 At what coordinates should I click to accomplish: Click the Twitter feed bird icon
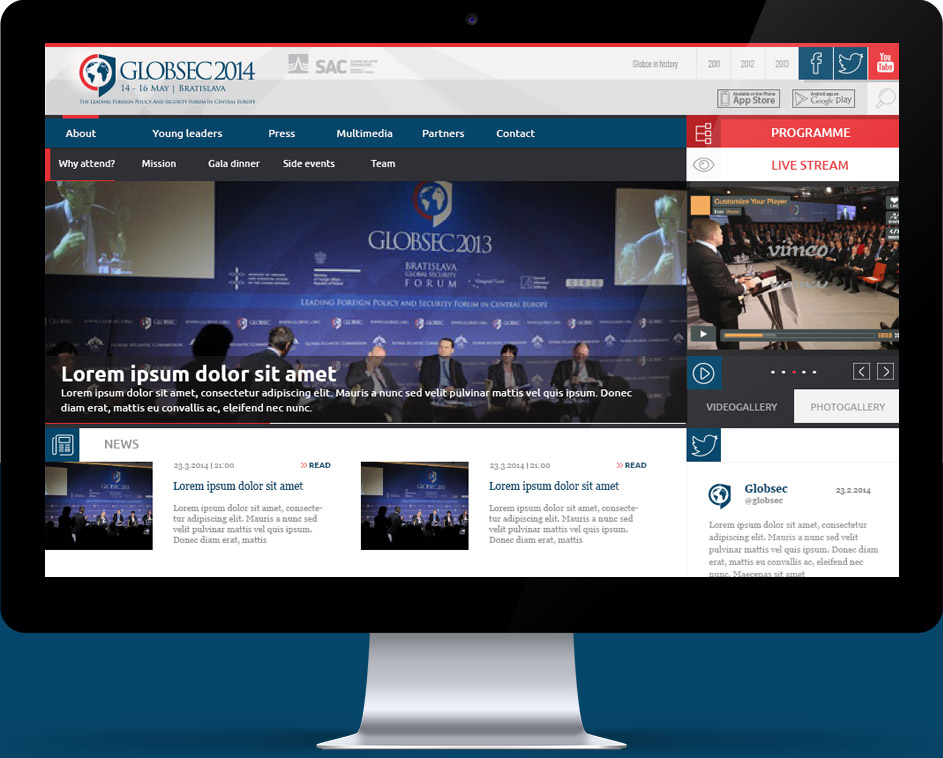pos(704,445)
